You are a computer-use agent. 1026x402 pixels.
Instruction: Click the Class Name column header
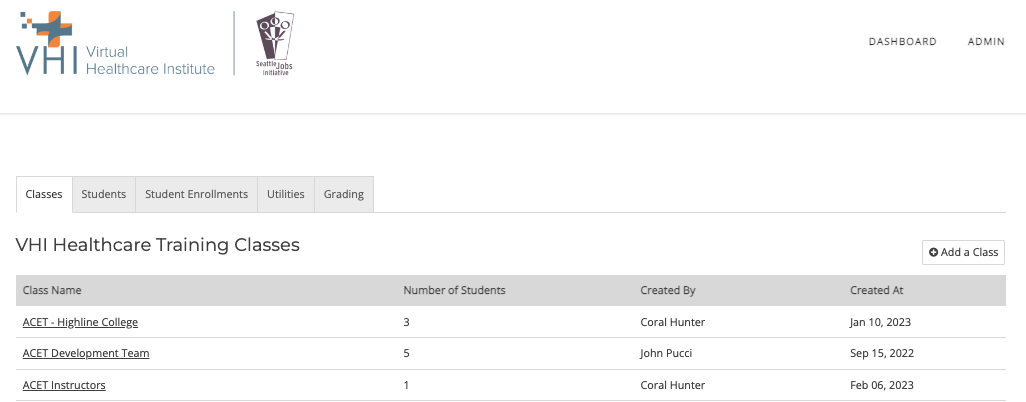(52, 290)
